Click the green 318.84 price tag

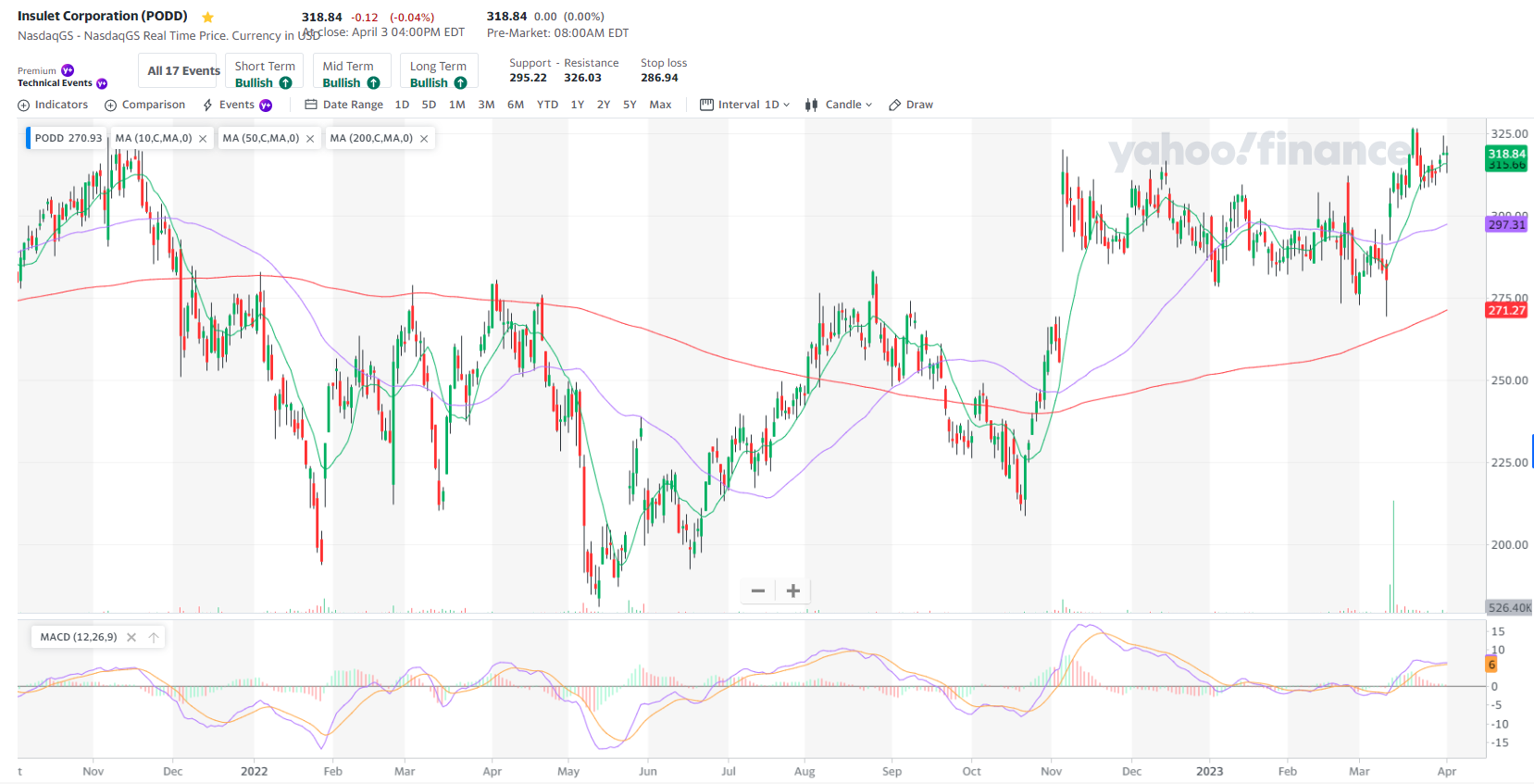pos(1506,154)
